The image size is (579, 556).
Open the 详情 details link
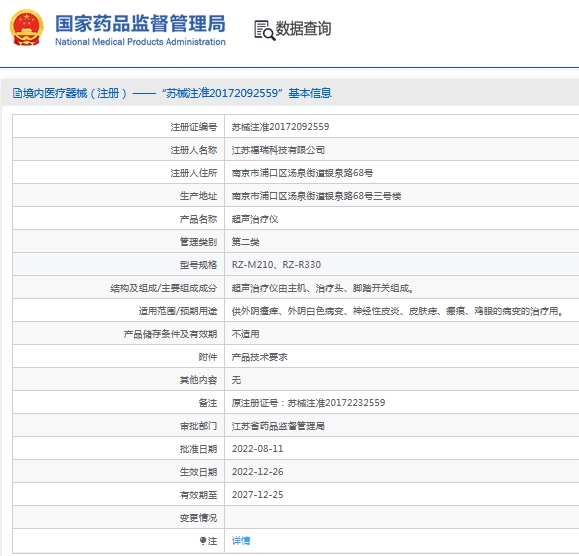pos(241,541)
